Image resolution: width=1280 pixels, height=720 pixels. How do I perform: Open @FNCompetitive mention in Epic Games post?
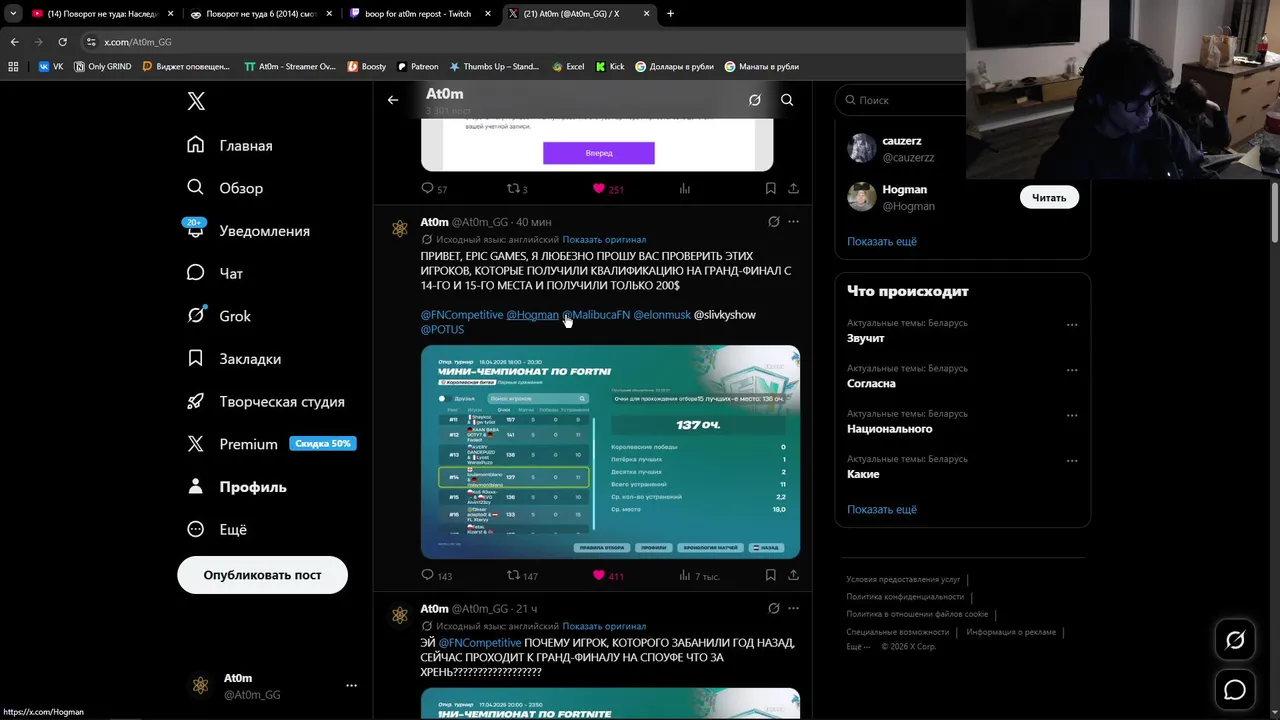462,315
